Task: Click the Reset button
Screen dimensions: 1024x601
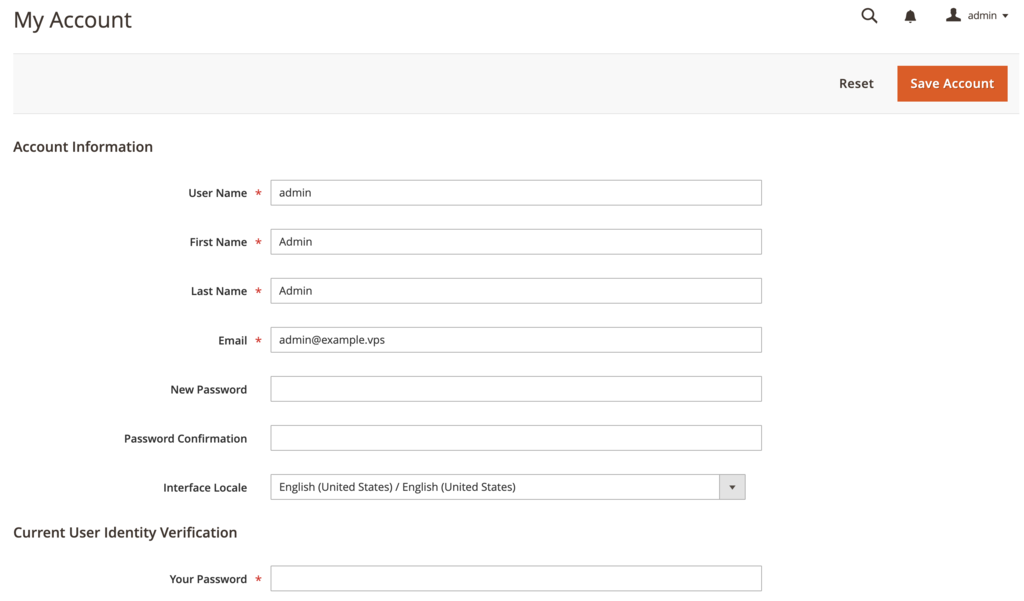Action: coord(856,83)
